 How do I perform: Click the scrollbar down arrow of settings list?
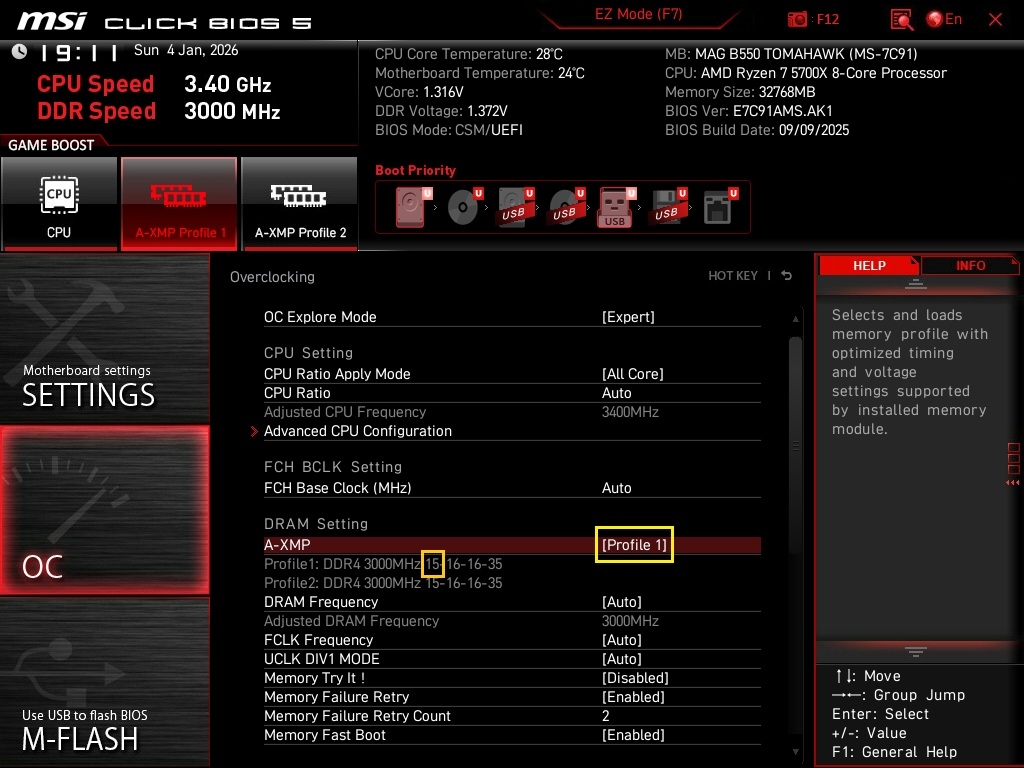[x=795, y=752]
